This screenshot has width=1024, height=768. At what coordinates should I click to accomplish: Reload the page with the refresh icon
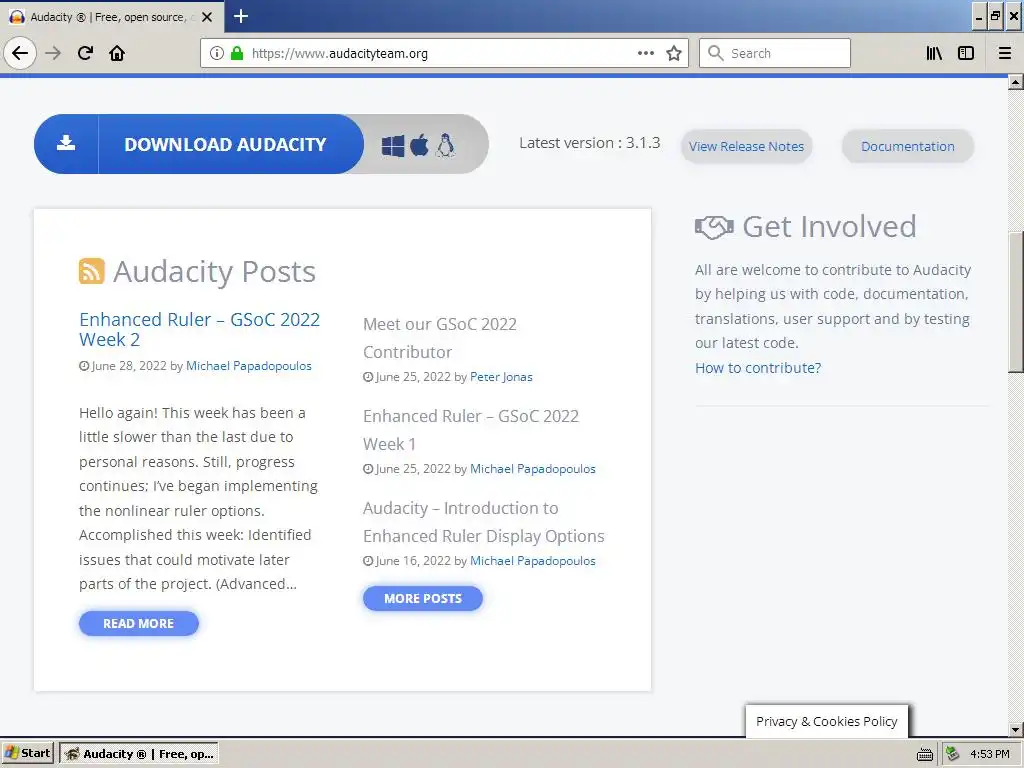tap(85, 53)
